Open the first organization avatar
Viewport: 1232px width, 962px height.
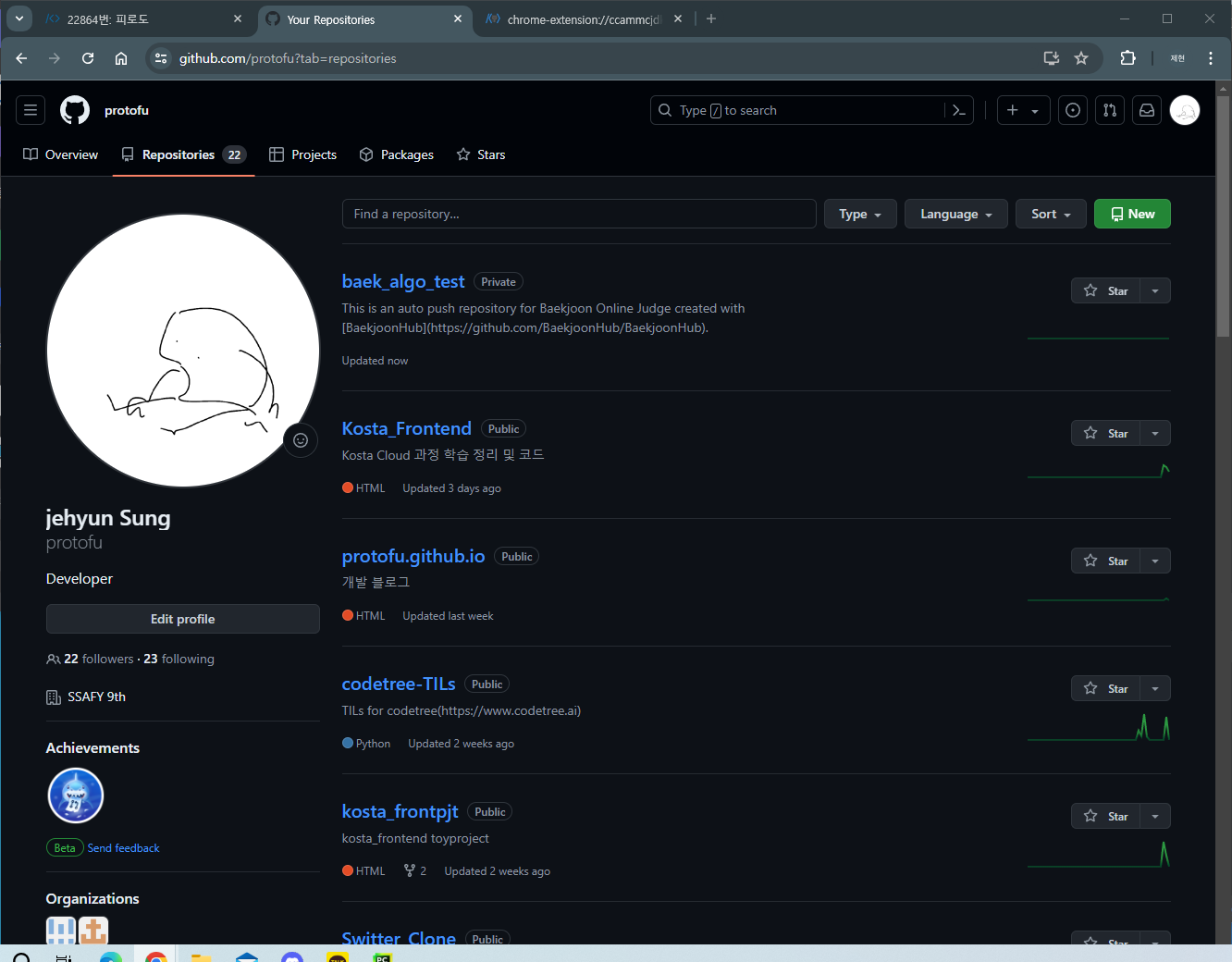pyautogui.click(x=61, y=931)
